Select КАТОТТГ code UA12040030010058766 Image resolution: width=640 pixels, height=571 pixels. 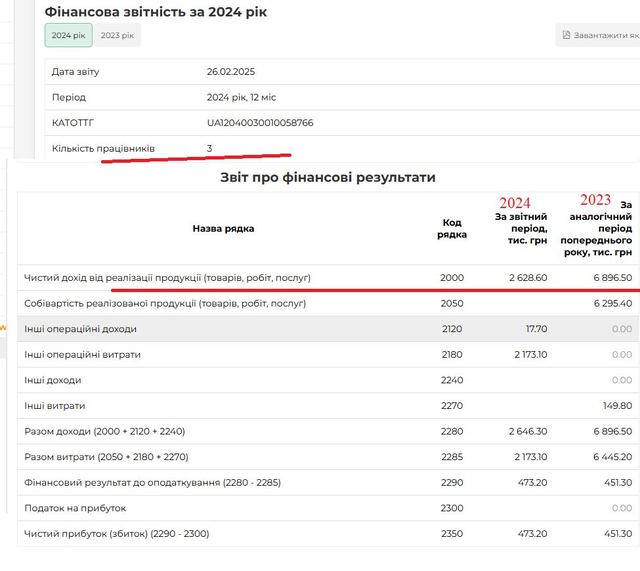click(x=260, y=123)
